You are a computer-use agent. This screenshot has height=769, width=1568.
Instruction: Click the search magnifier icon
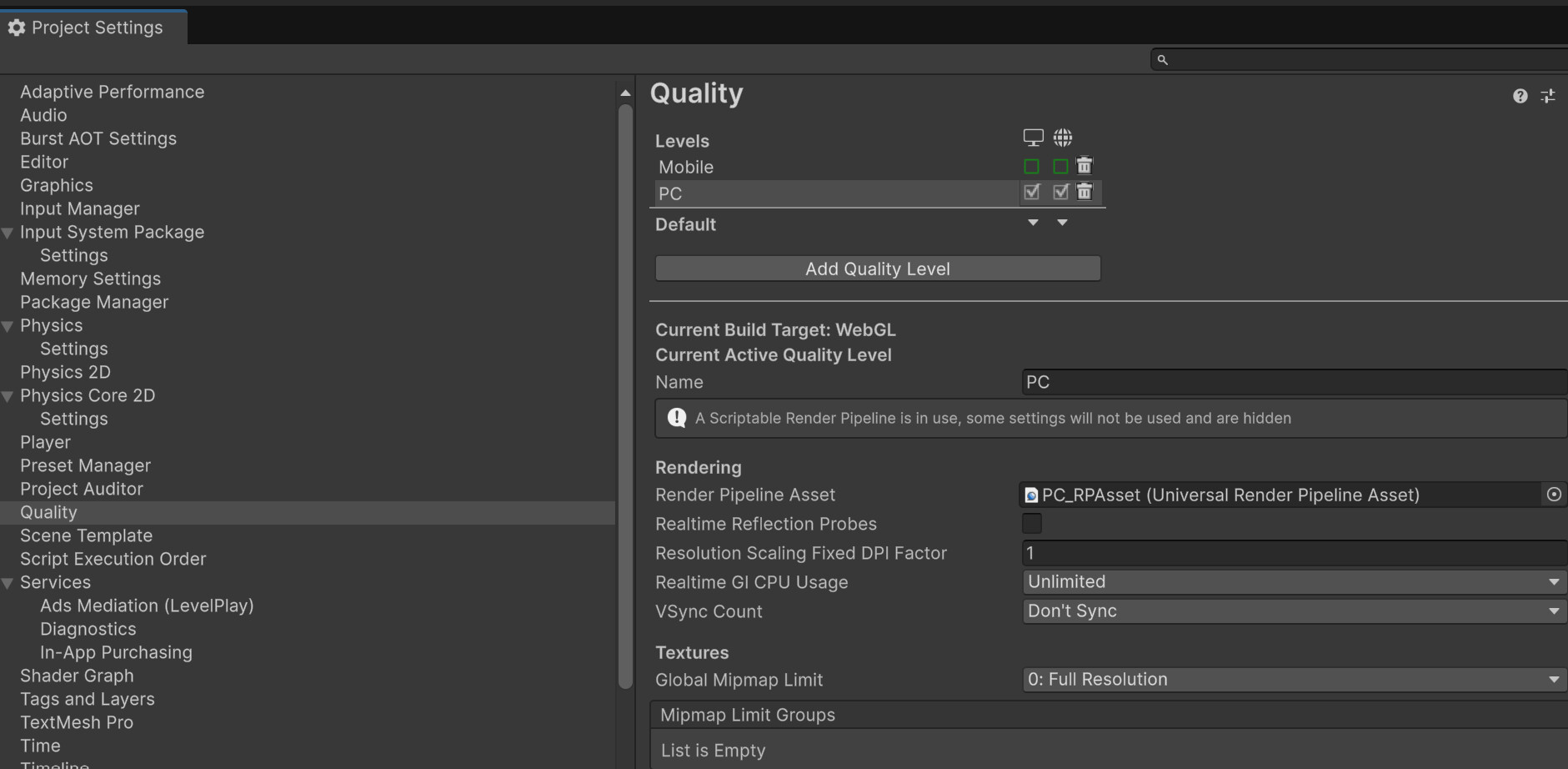pyautogui.click(x=1162, y=60)
